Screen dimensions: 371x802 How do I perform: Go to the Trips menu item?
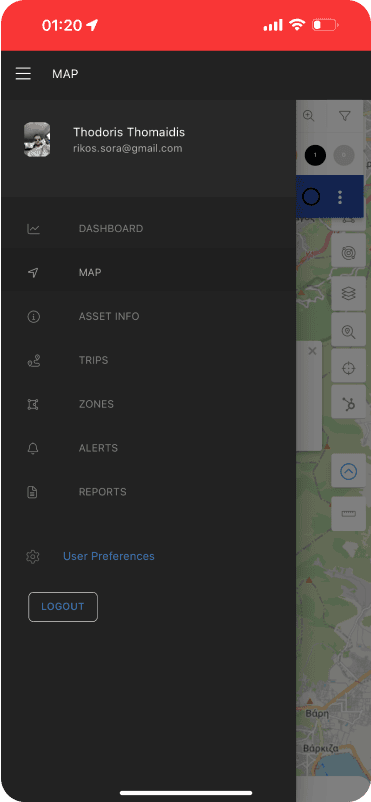tap(148, 361)
